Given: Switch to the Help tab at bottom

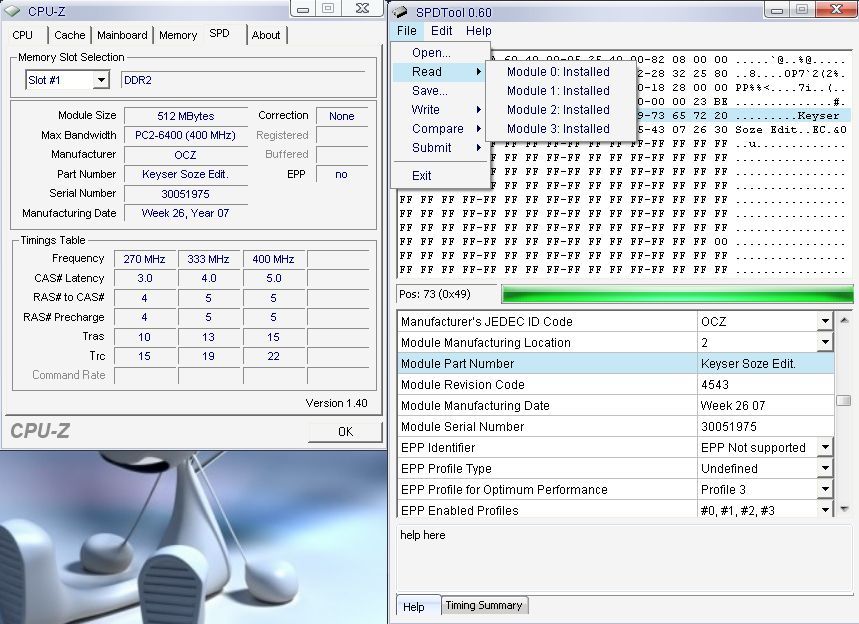Looking at the screenshot, I should tap(414, 606).
